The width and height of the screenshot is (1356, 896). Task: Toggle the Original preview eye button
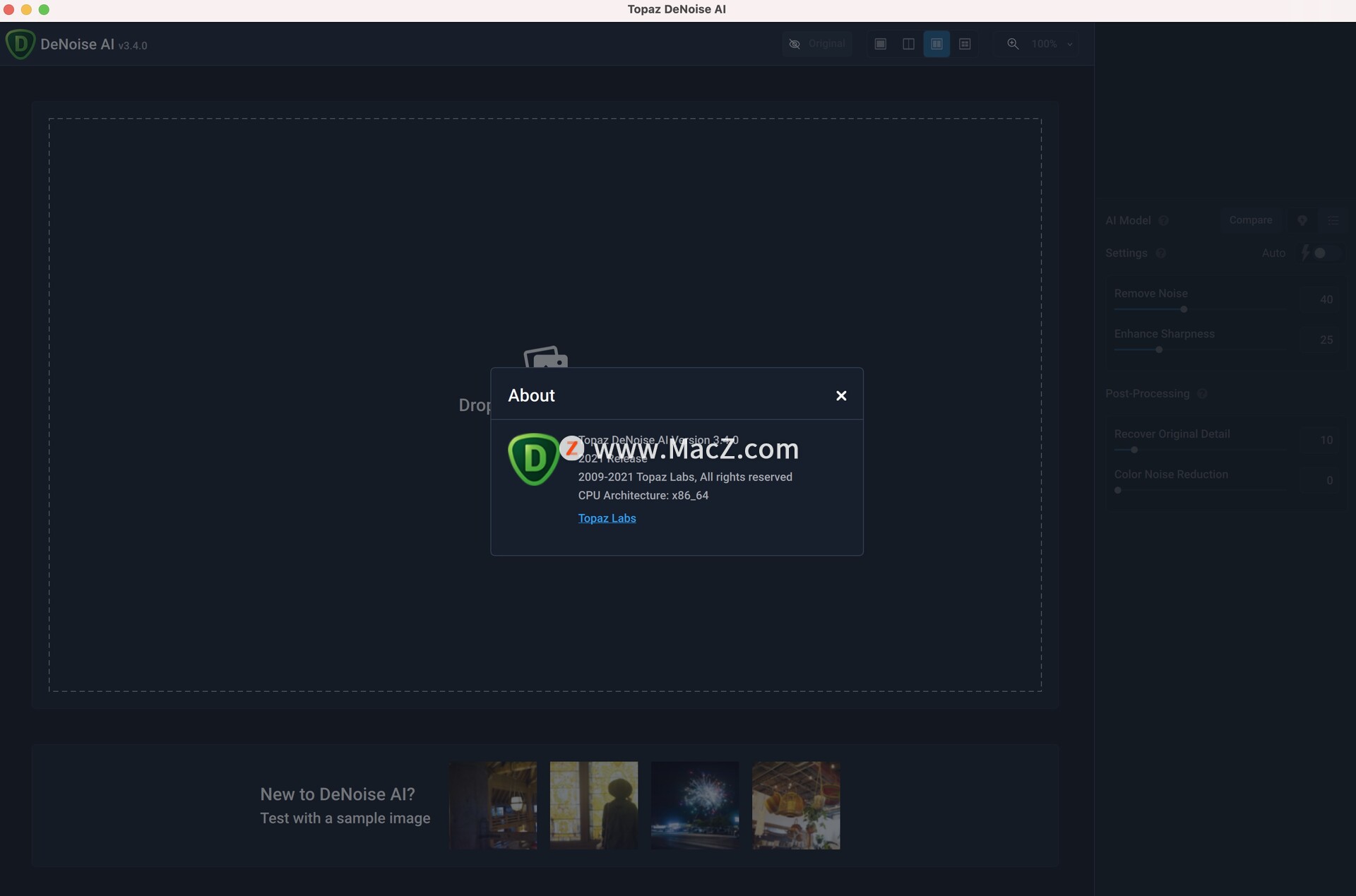pyautogui.click(x=817, y=44)
